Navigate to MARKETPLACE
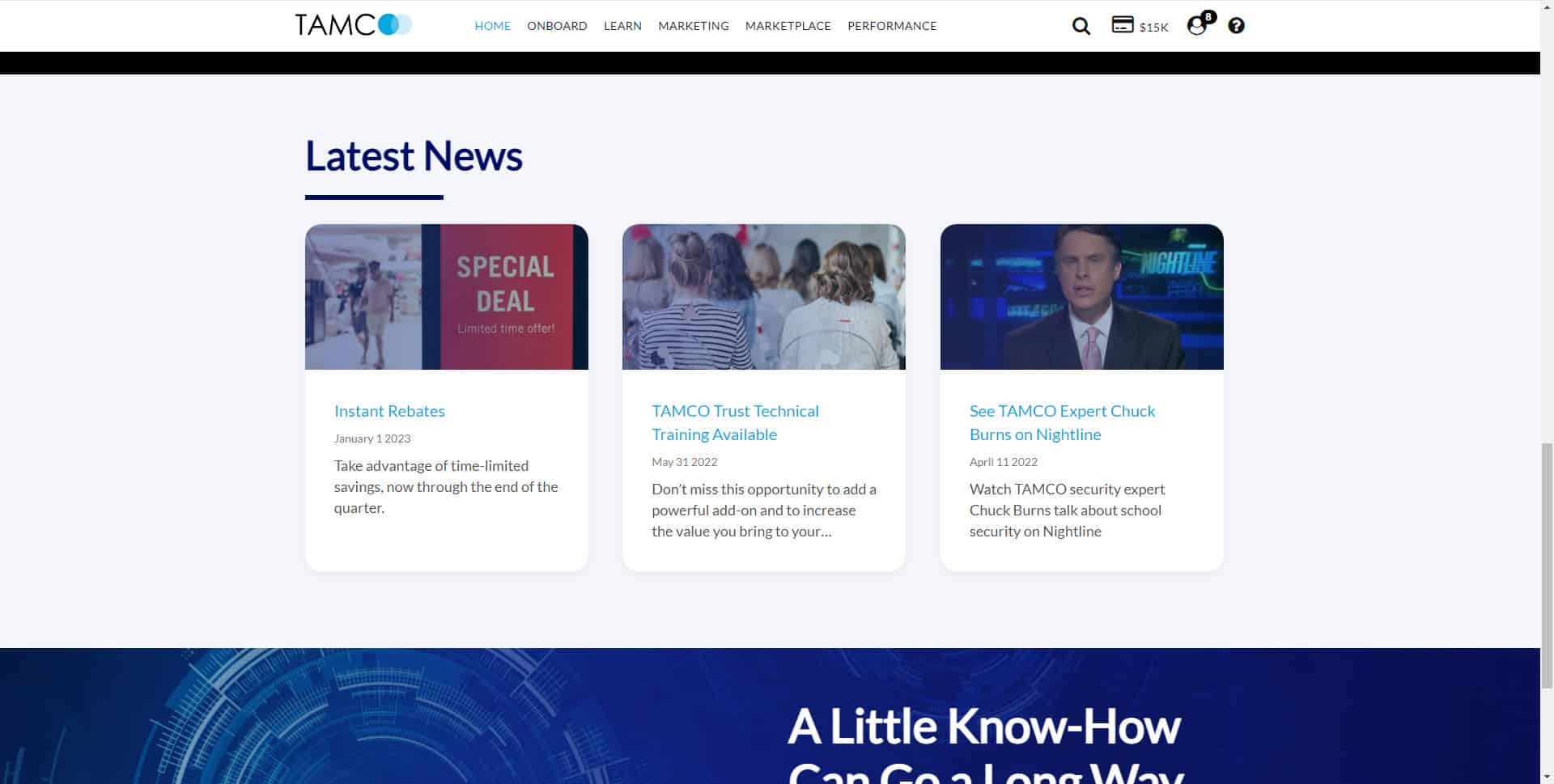This screenshot has height=784, width=1554. pyautogui.click(x=788, y=26)
